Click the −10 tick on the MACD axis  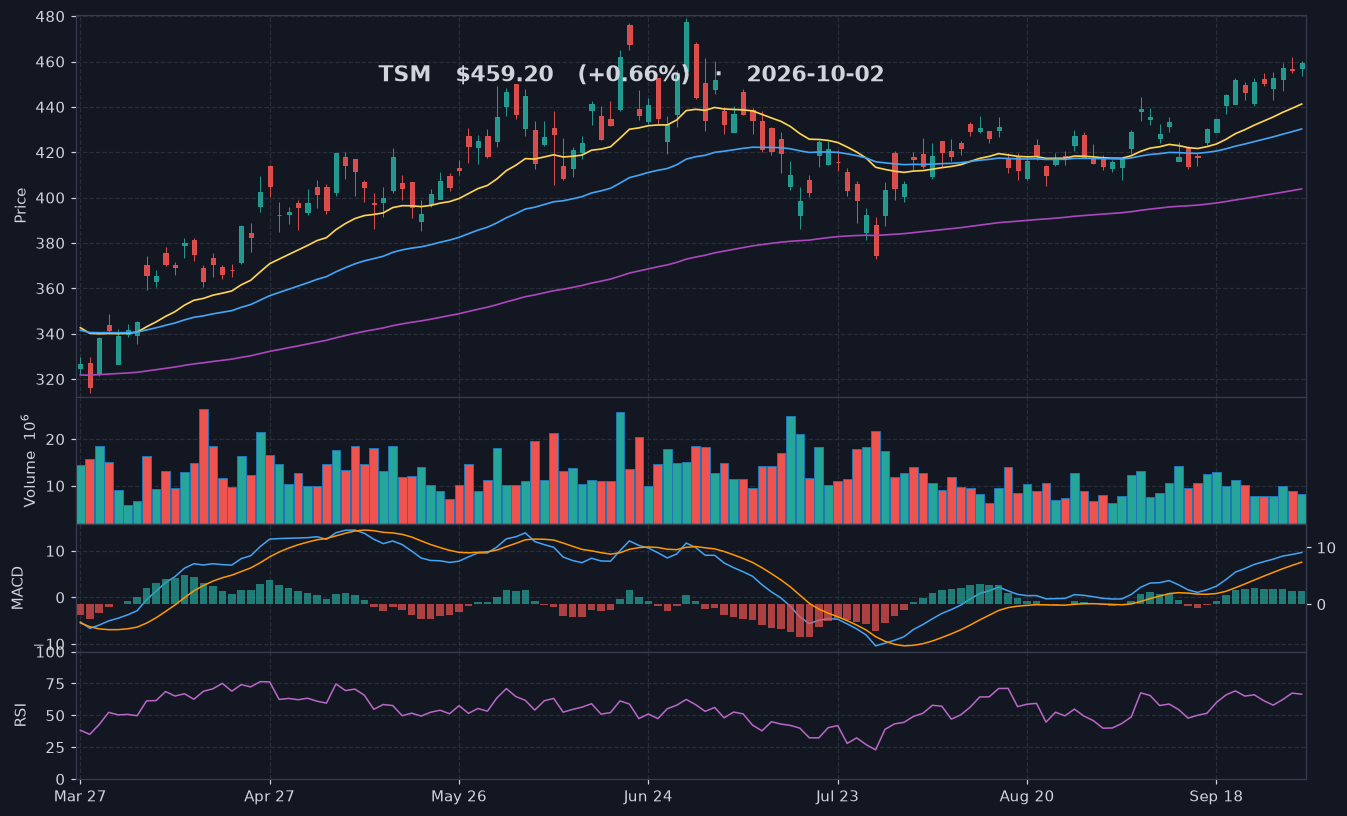pyautogui.click(x=51, y=644)
